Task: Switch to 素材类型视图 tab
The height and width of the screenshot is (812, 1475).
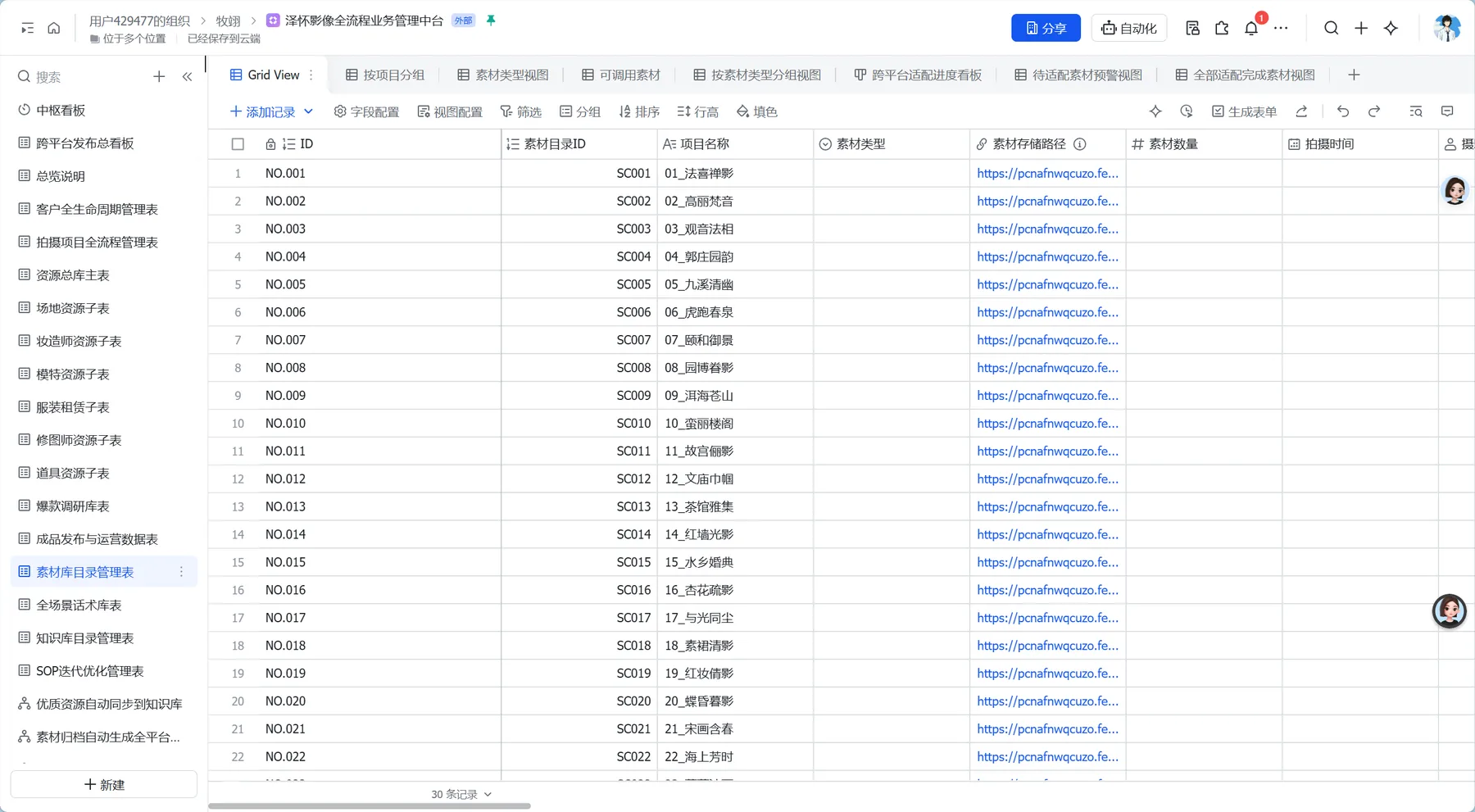Action: tap(503, 75)
